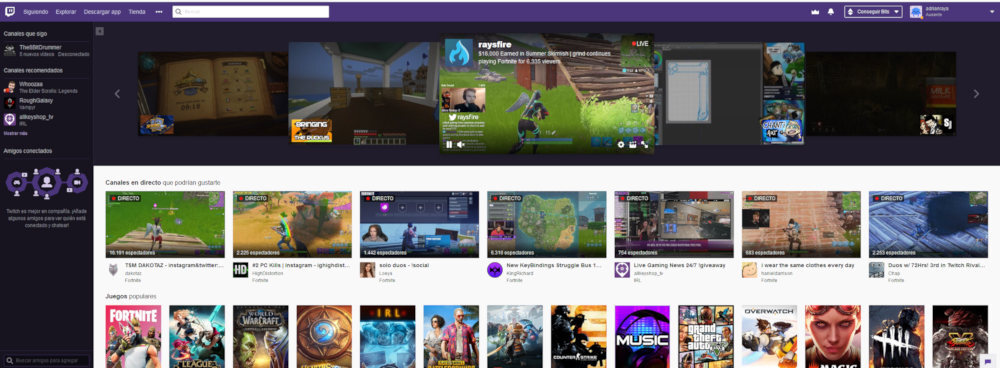Open Live Gaming News 24/7 stream thumbnail
The height and width of the screenshot is (368, 1000).
tap(674, 224)
